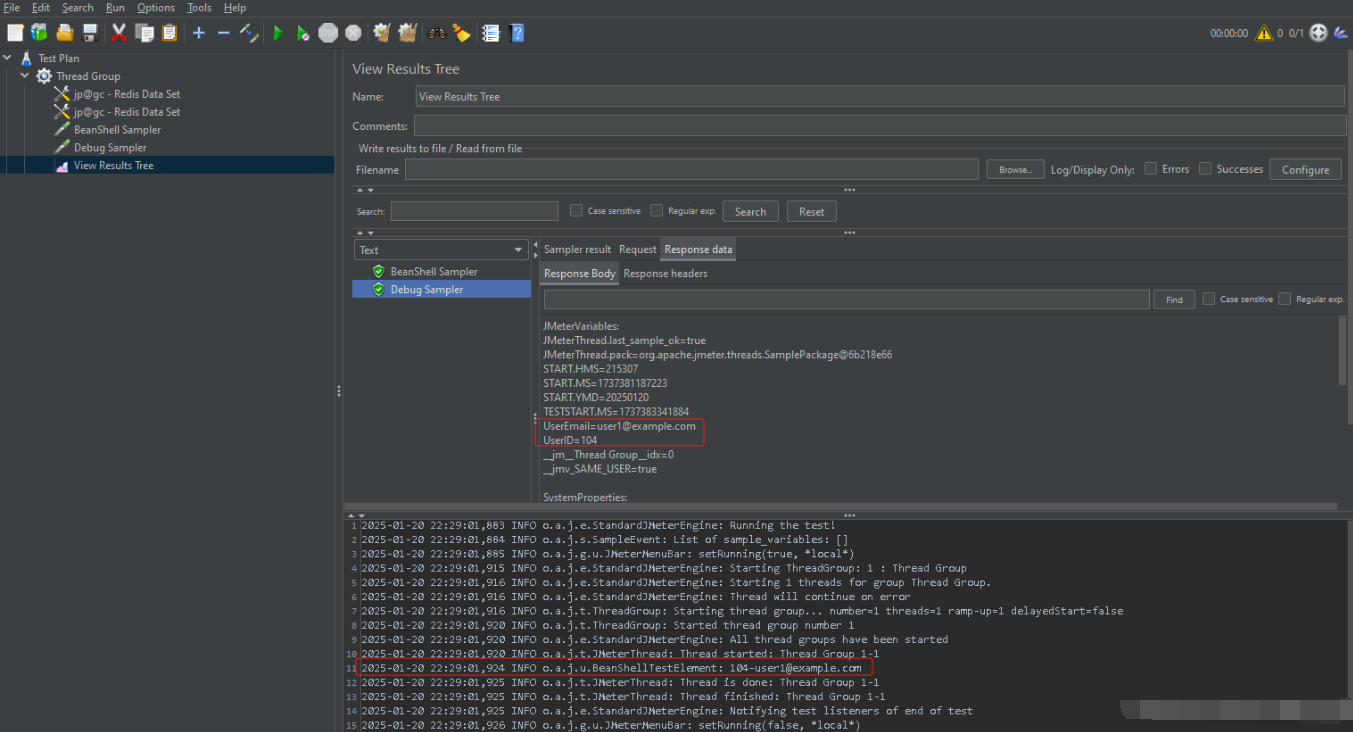Click the warning count triangle in the top bar
This screenshot has height=732, width=1353.
[1263, 32]
